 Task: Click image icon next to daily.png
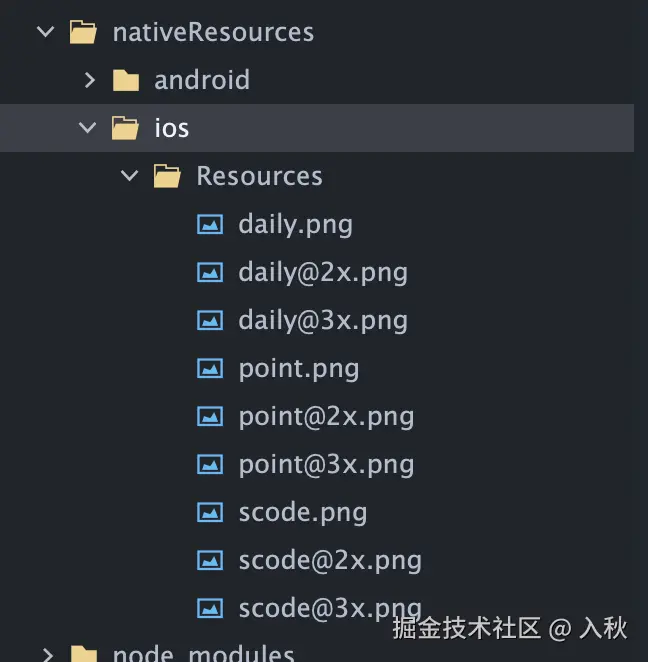209,224
